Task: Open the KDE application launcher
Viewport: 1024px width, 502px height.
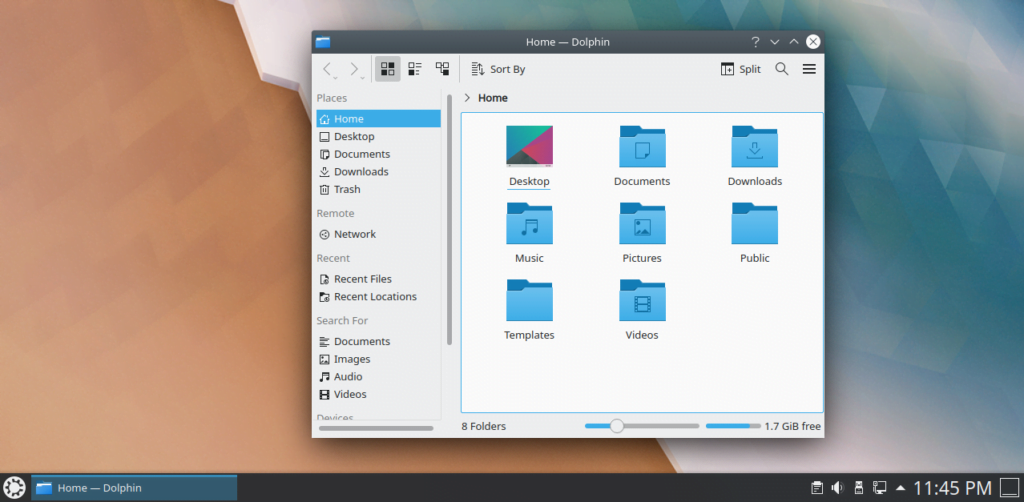Action: coord(14,488)
